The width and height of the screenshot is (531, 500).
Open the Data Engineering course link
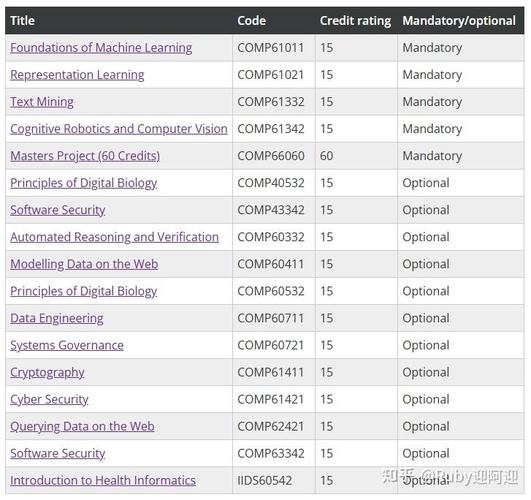[x=57, y=318]
